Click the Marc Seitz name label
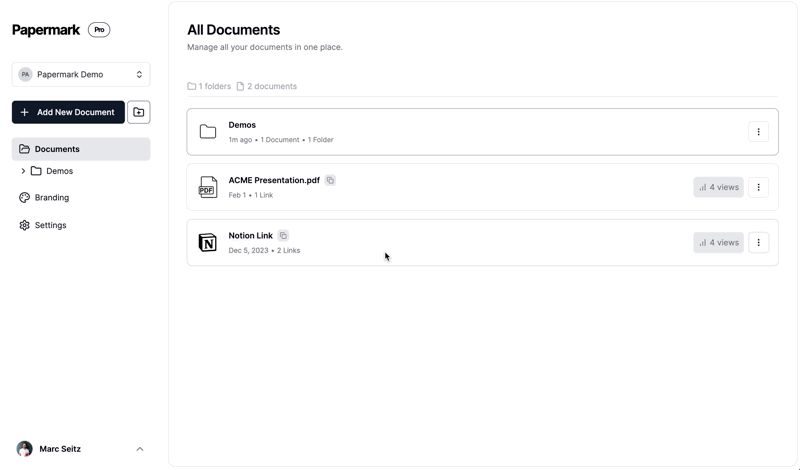This screenshot has height=470, width=800. pos(60,449)
